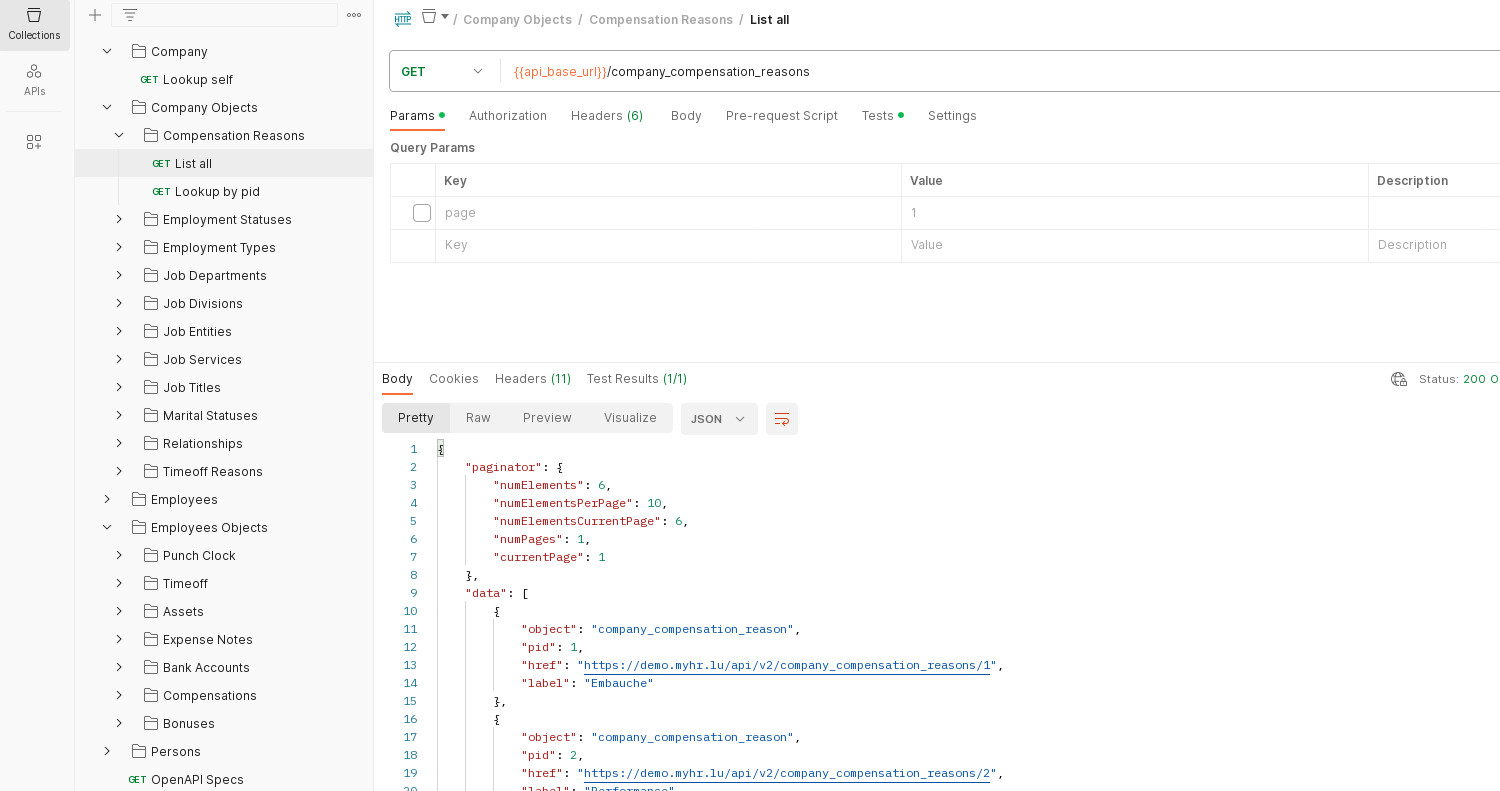
Task: Select the Marital Statuses folder
Action: tap(210, 415)
